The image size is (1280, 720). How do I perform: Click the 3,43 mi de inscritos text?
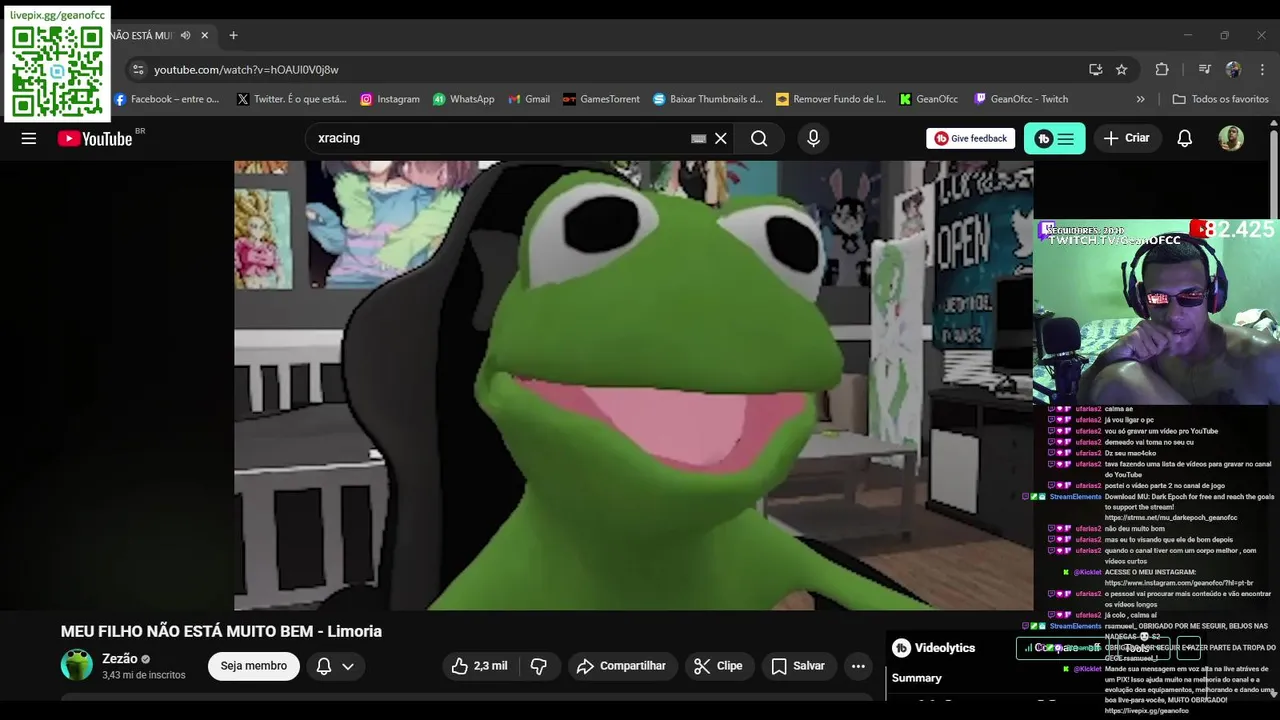coord(144,675)
